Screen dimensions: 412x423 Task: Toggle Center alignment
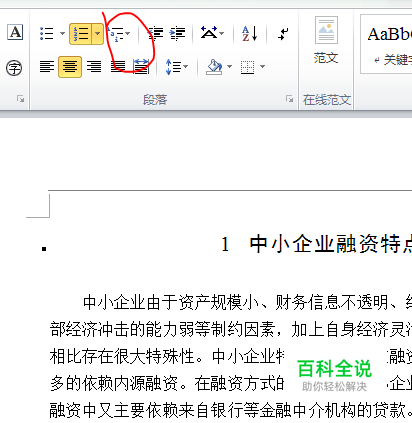(70, 67)
